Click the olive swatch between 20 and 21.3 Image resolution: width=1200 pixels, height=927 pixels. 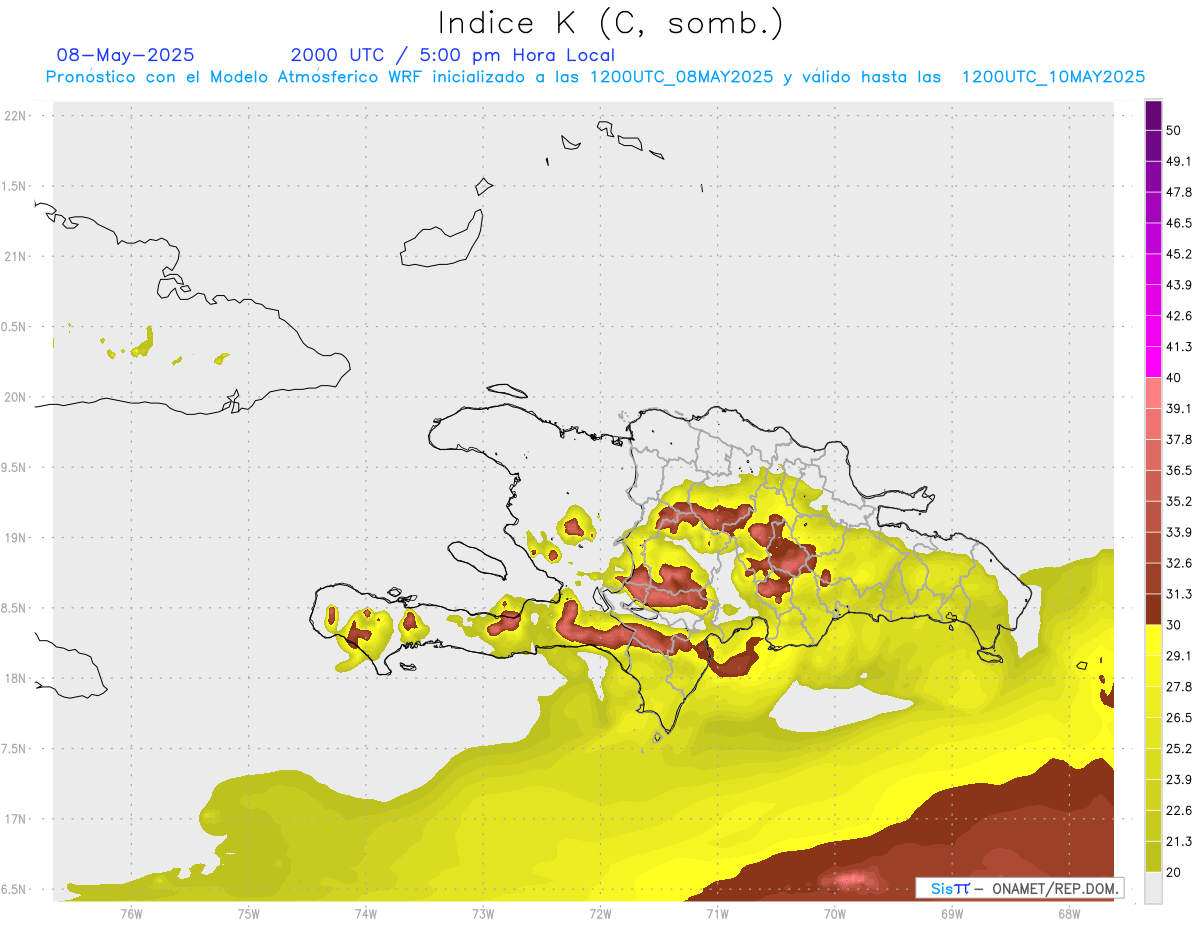[1153, 857]
